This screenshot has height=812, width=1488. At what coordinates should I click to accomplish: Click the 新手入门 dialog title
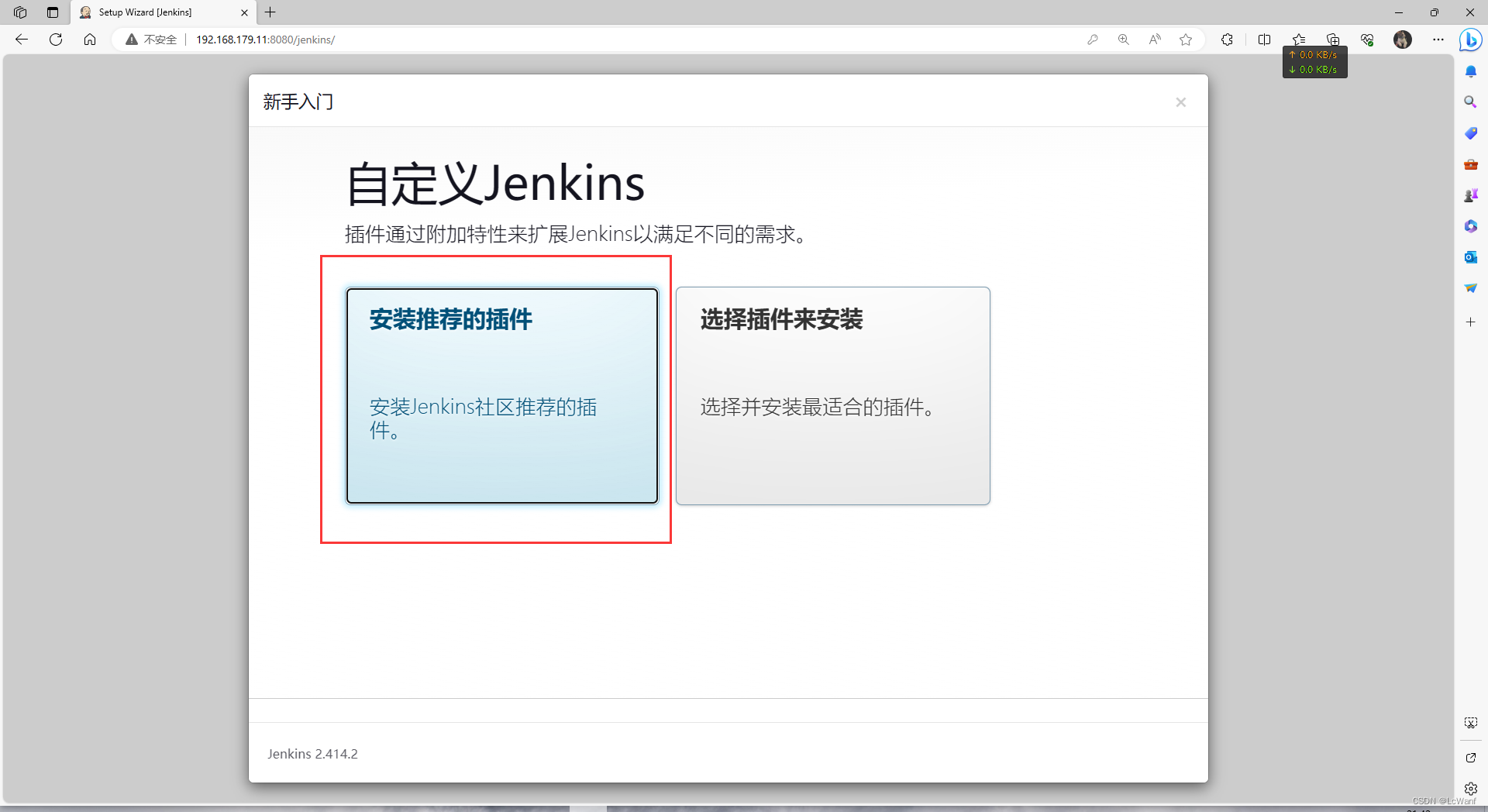pos(298,102)
